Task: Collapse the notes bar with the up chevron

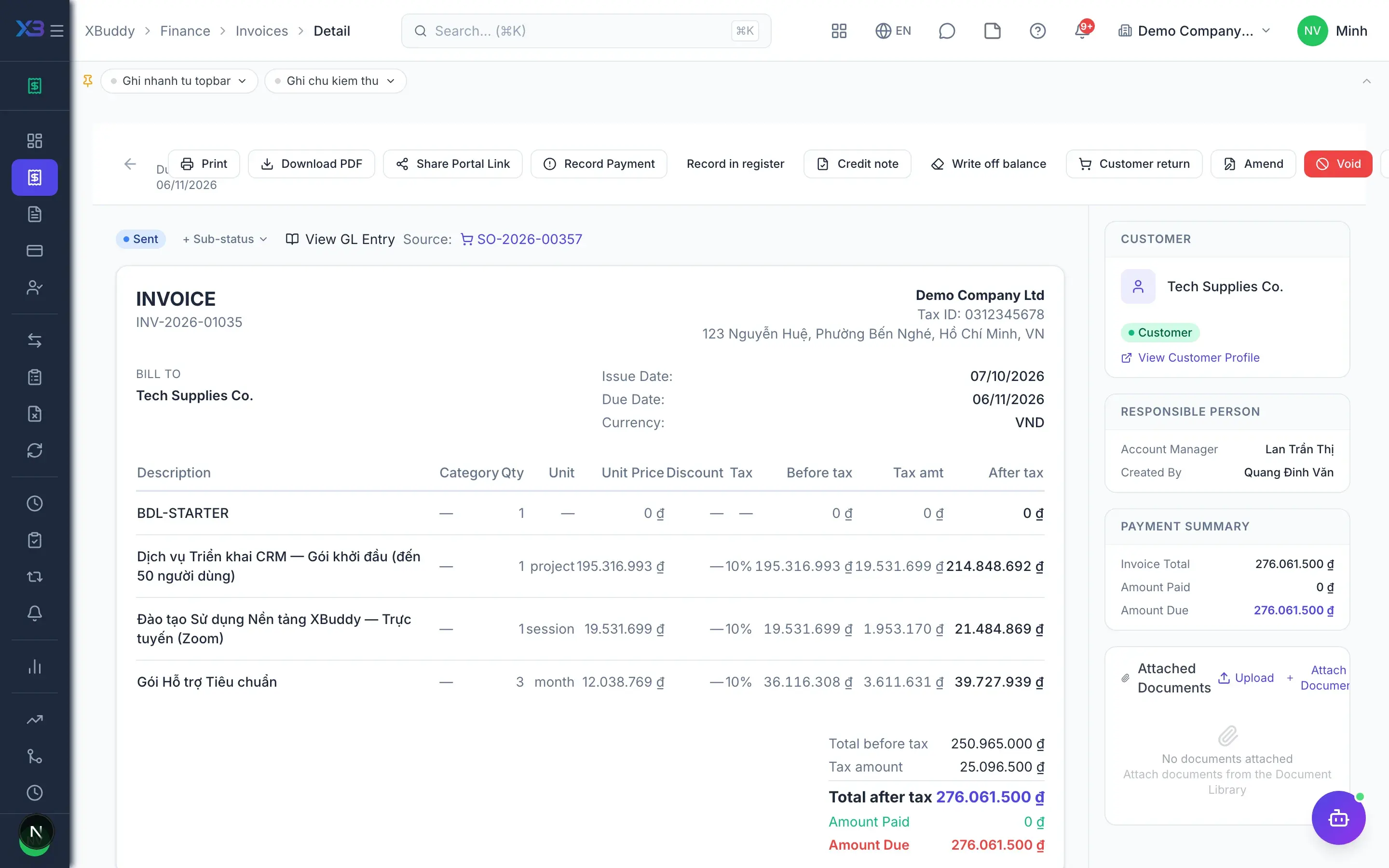Action: point(1367,81)
